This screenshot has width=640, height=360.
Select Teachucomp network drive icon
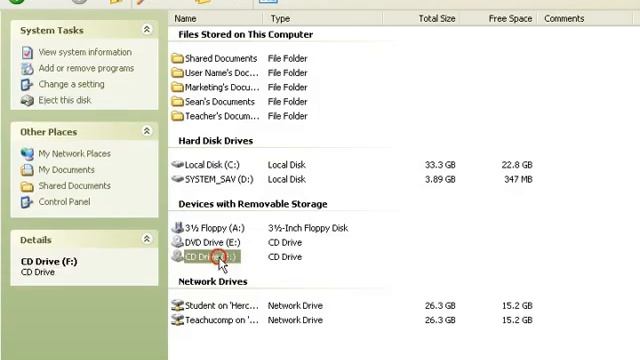[177, 320]
